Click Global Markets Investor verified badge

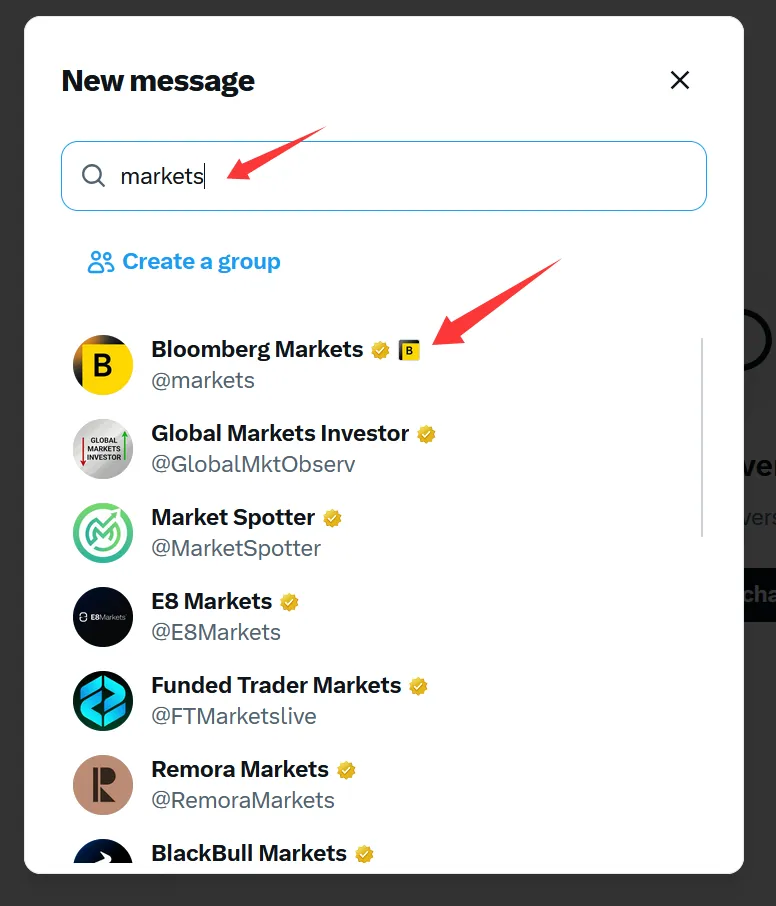click(426, 434)
